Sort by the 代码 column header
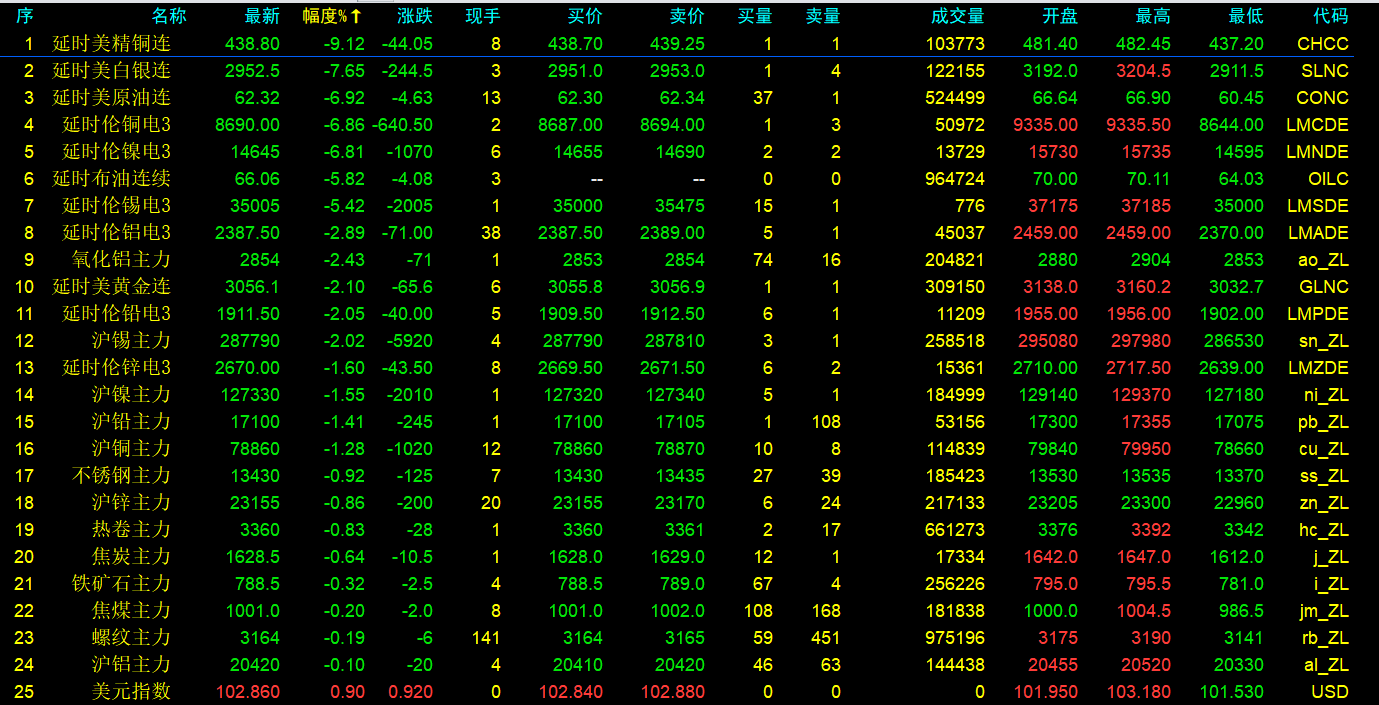The width and height of the screenshot is (1379, 705). [1330, 17]
